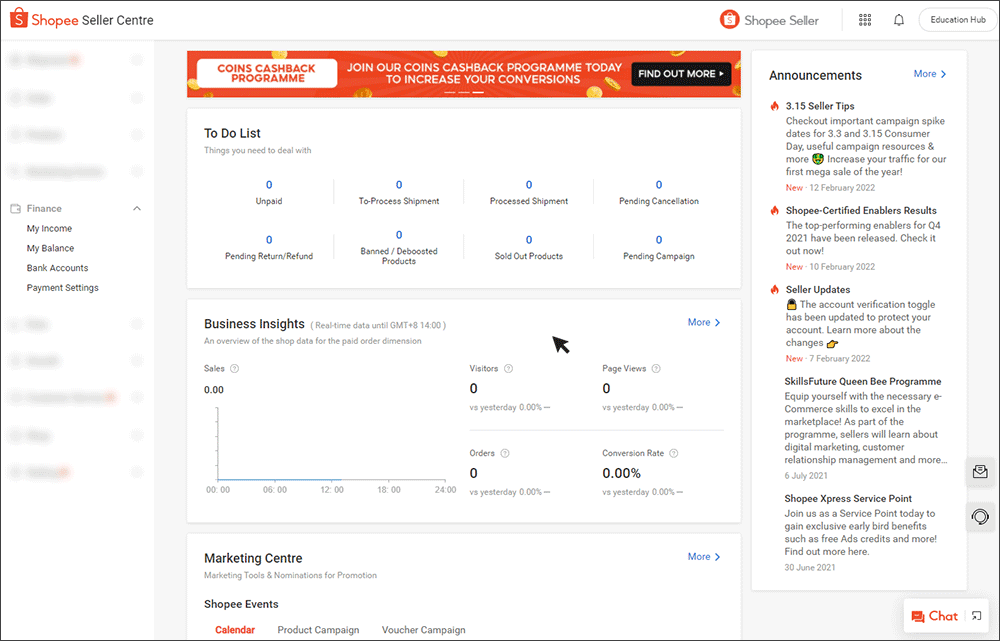Collapse the Finance section with its chevron

tap(138, 208)
